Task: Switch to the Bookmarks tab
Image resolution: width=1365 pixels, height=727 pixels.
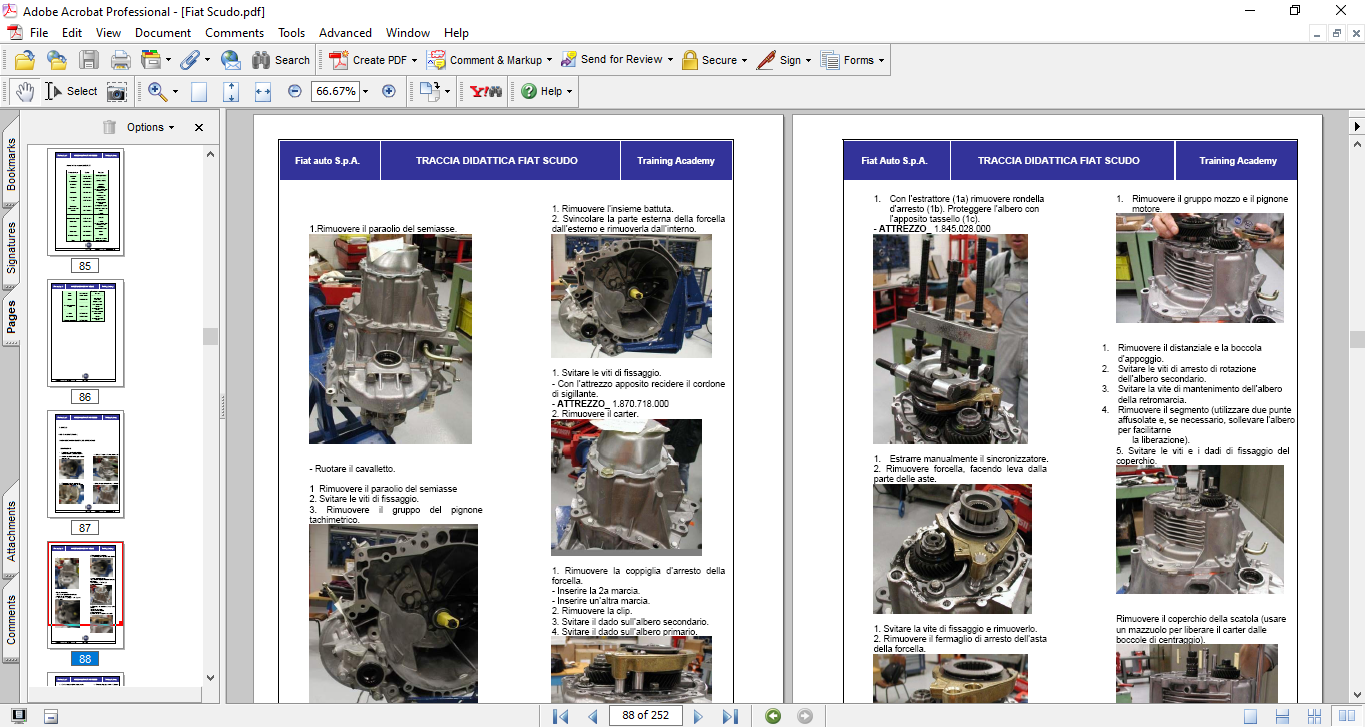Action: [11, 165]
